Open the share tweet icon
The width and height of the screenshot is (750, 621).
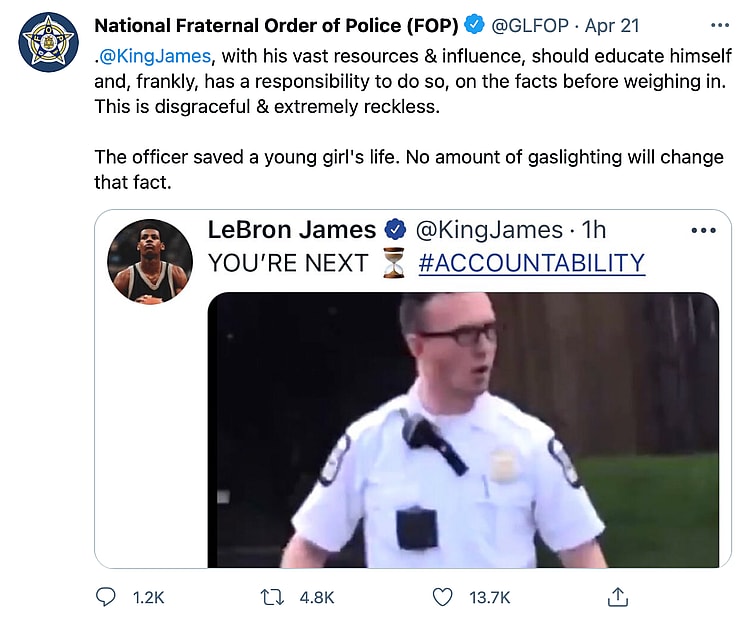pos(618,597)
